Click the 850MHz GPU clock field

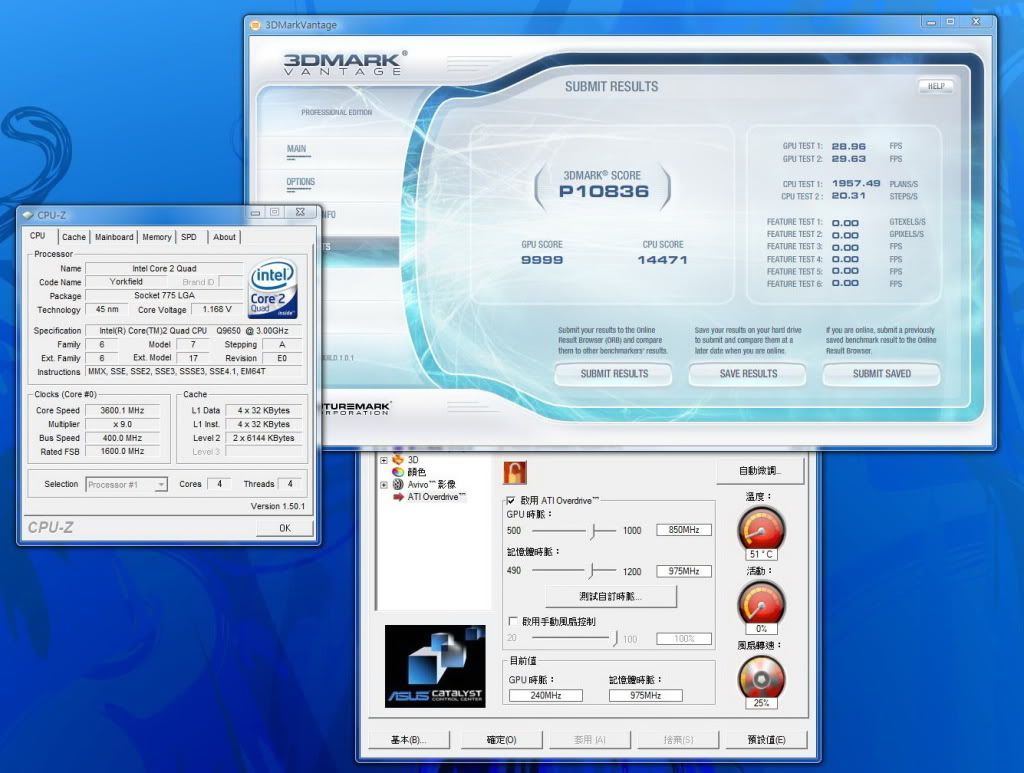click(684, 530)
